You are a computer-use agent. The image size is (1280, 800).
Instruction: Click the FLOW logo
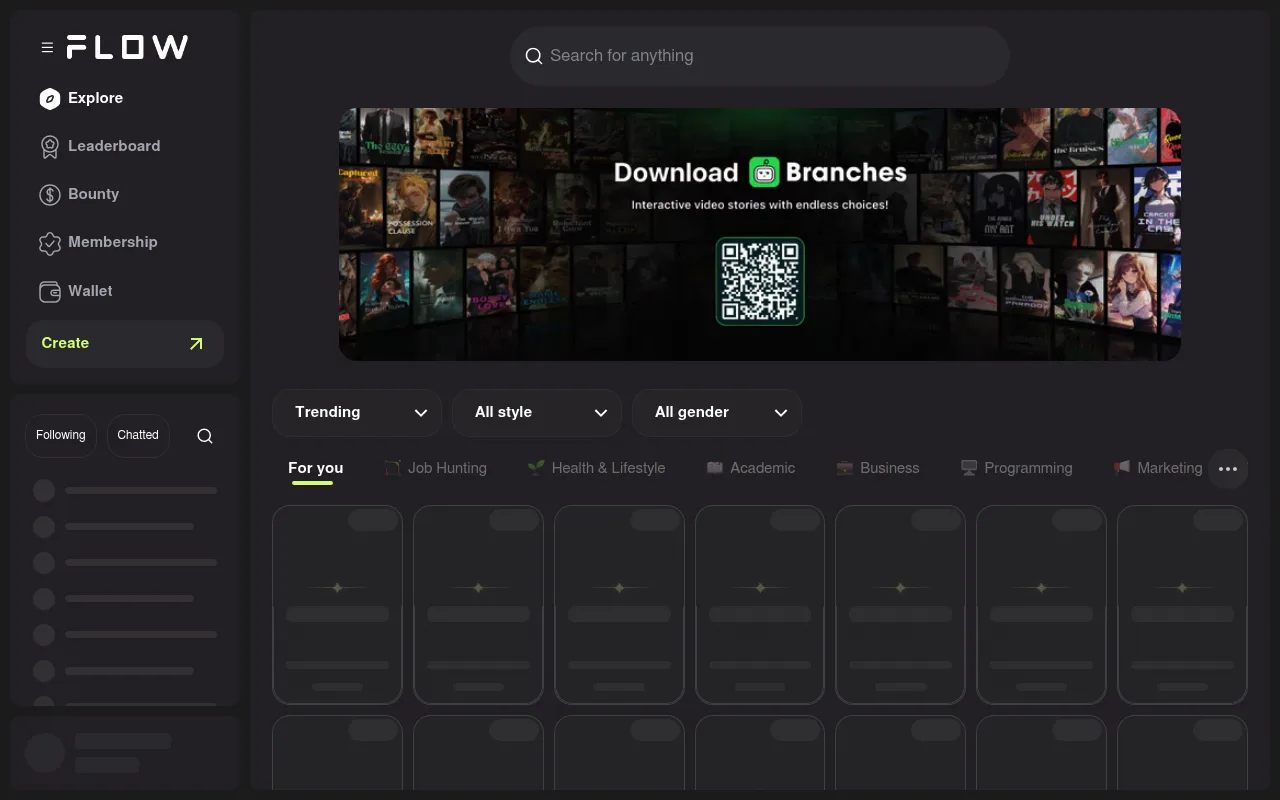pos(127,47)
